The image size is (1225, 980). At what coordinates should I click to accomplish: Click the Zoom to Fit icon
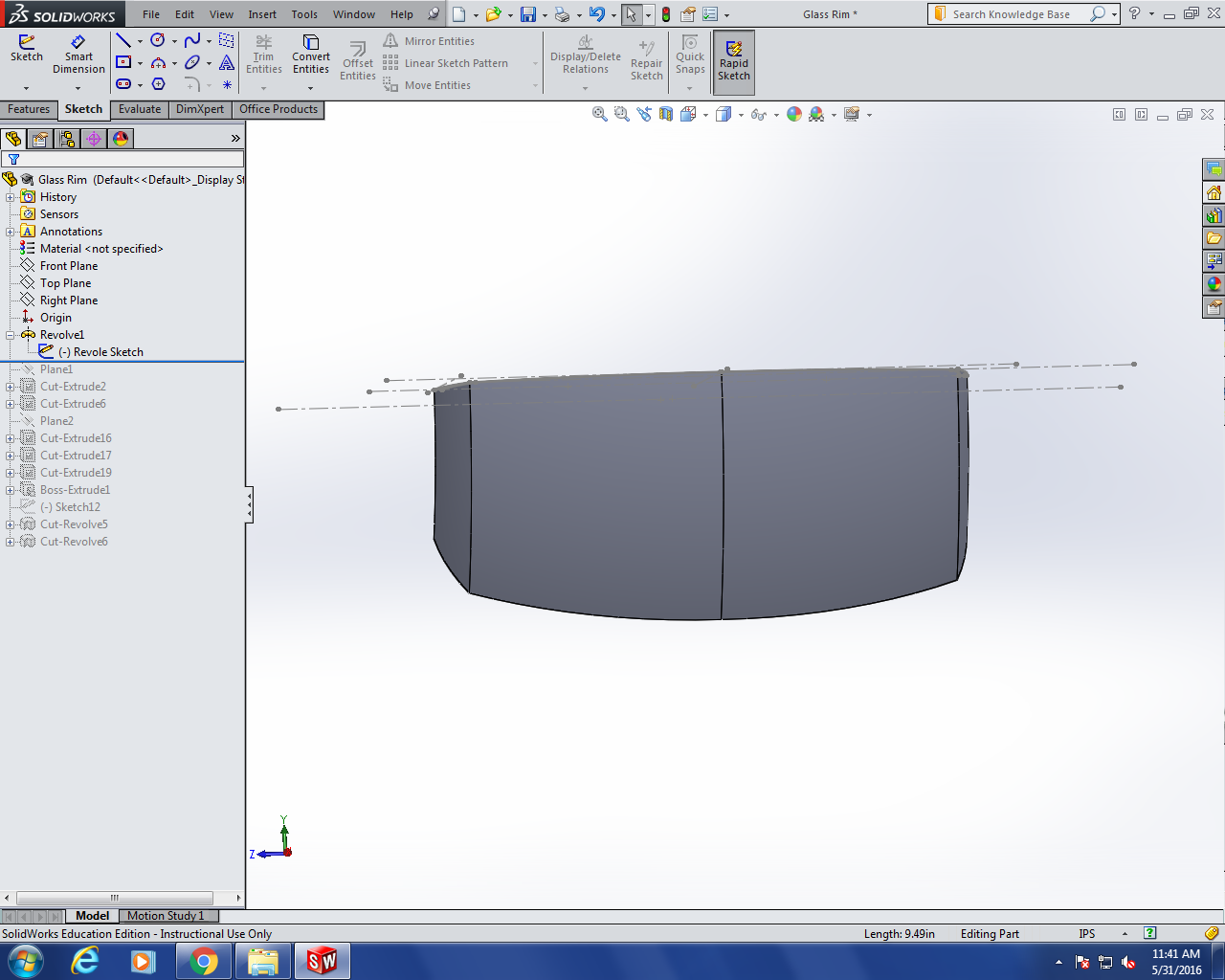pyautogui.click(x=600, y=115)
